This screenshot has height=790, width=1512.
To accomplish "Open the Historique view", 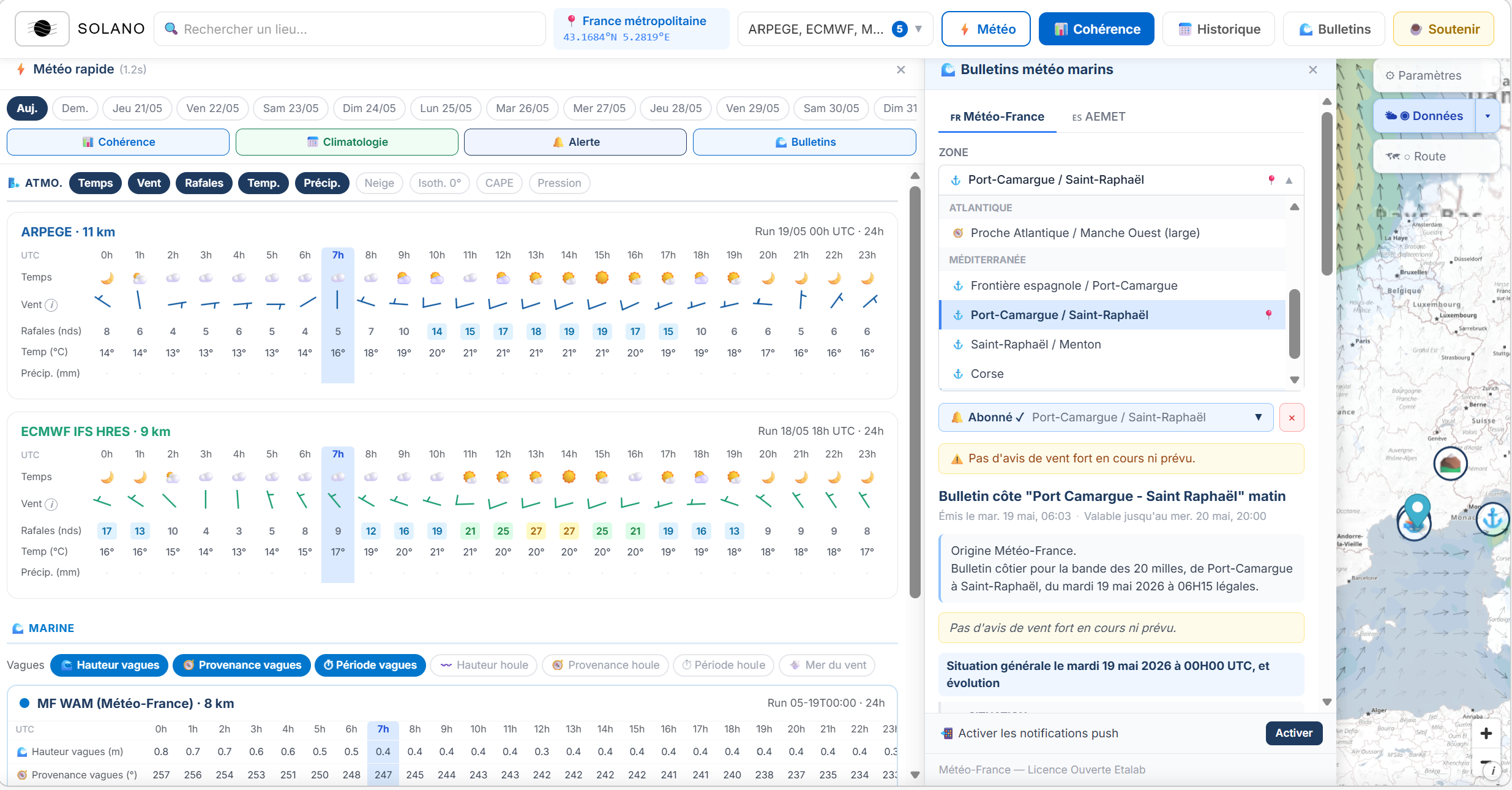I will click(x=1219, y=29).
